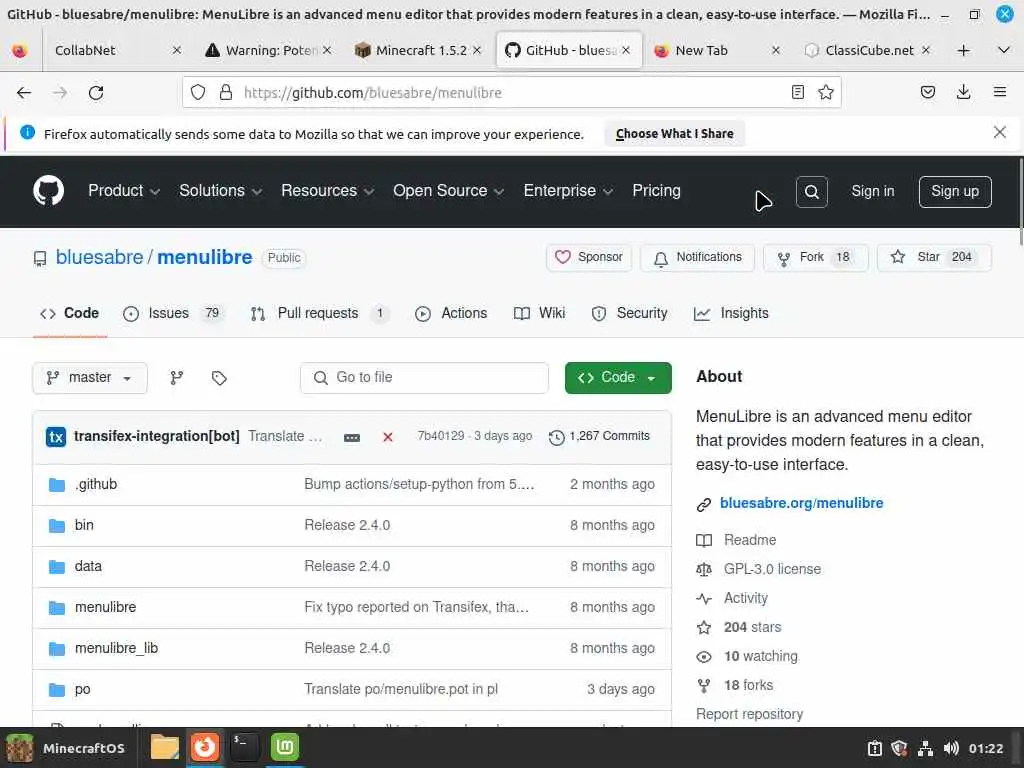Reload the page with the refresh icon
This screenshot has width=1024, height=768.
[96, 93]
